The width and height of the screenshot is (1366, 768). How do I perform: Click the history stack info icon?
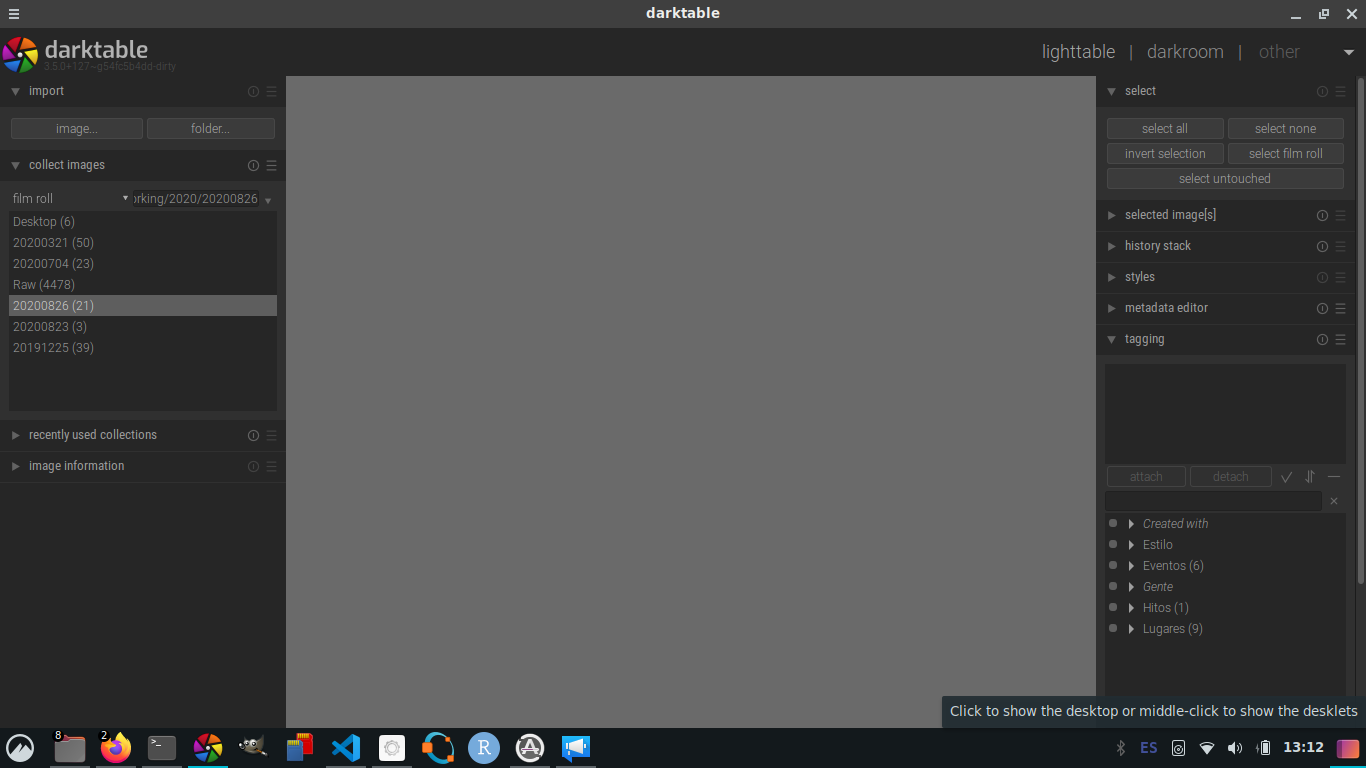pos(1322,246)
